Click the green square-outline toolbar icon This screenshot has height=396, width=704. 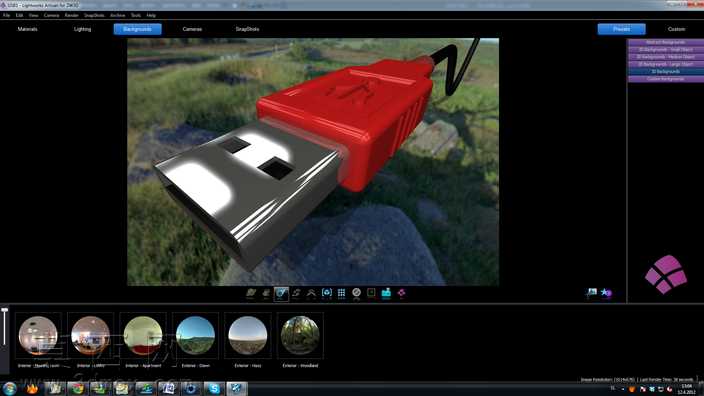click(x=371, y=293)
